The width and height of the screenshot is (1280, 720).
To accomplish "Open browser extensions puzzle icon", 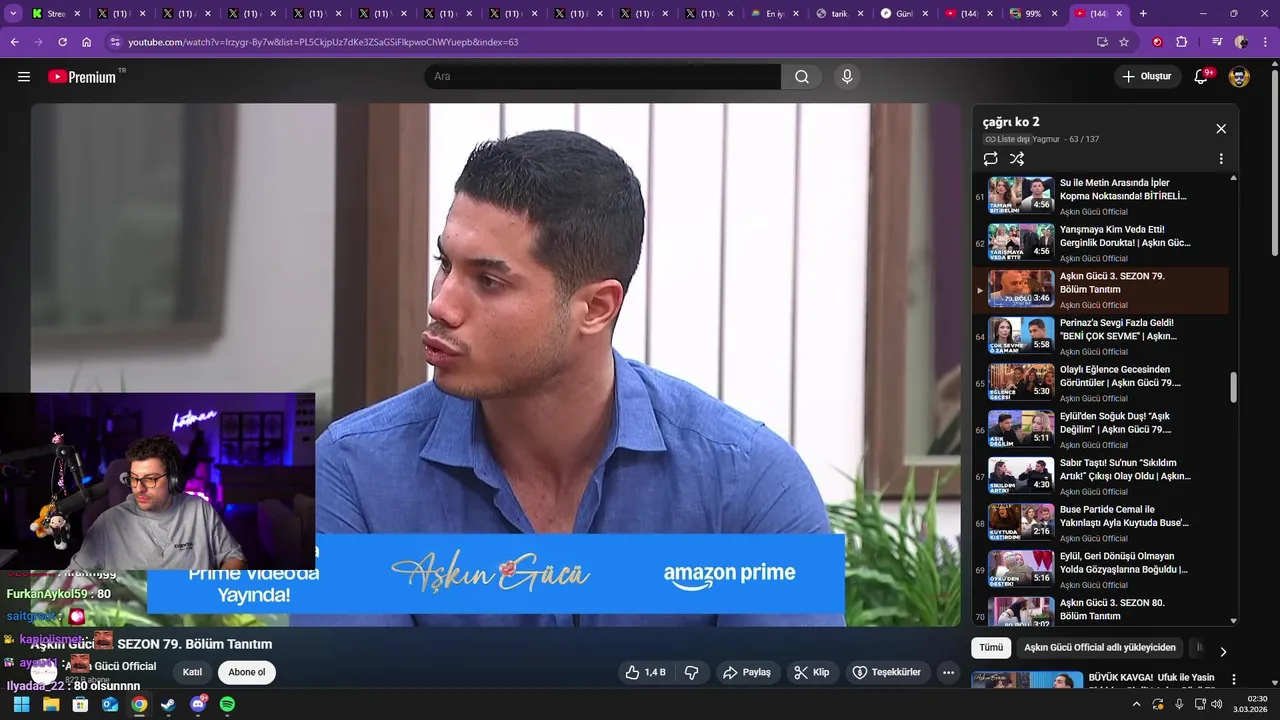I will (1181, 42).
